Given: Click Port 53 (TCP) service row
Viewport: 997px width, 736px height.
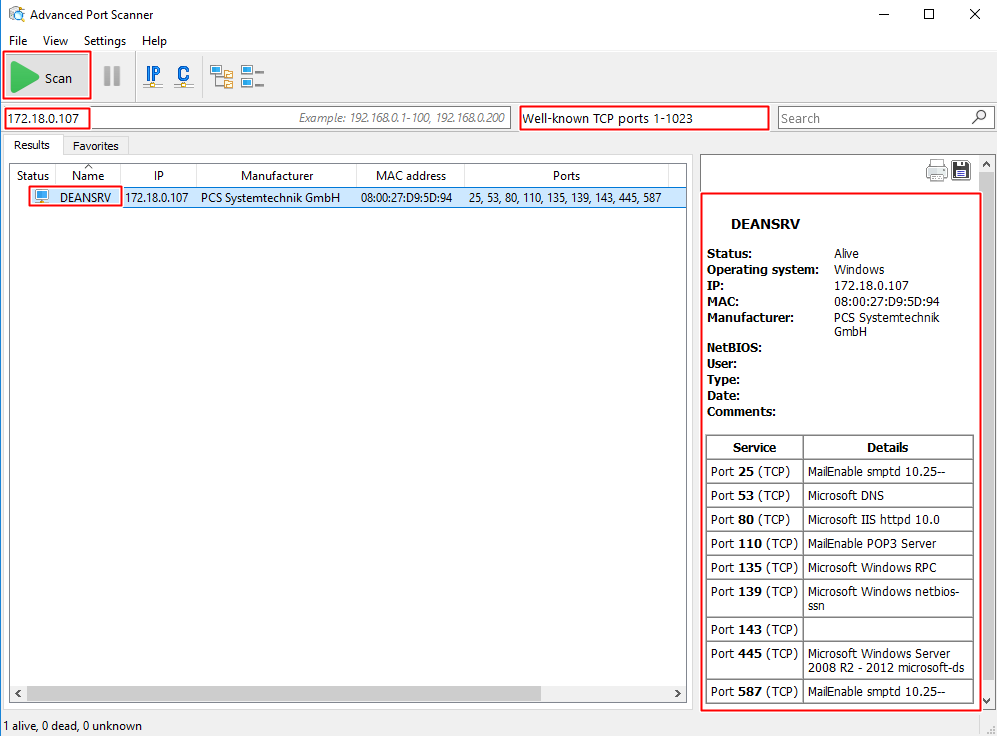Looking at the screenshot, I should coord(839,495).
